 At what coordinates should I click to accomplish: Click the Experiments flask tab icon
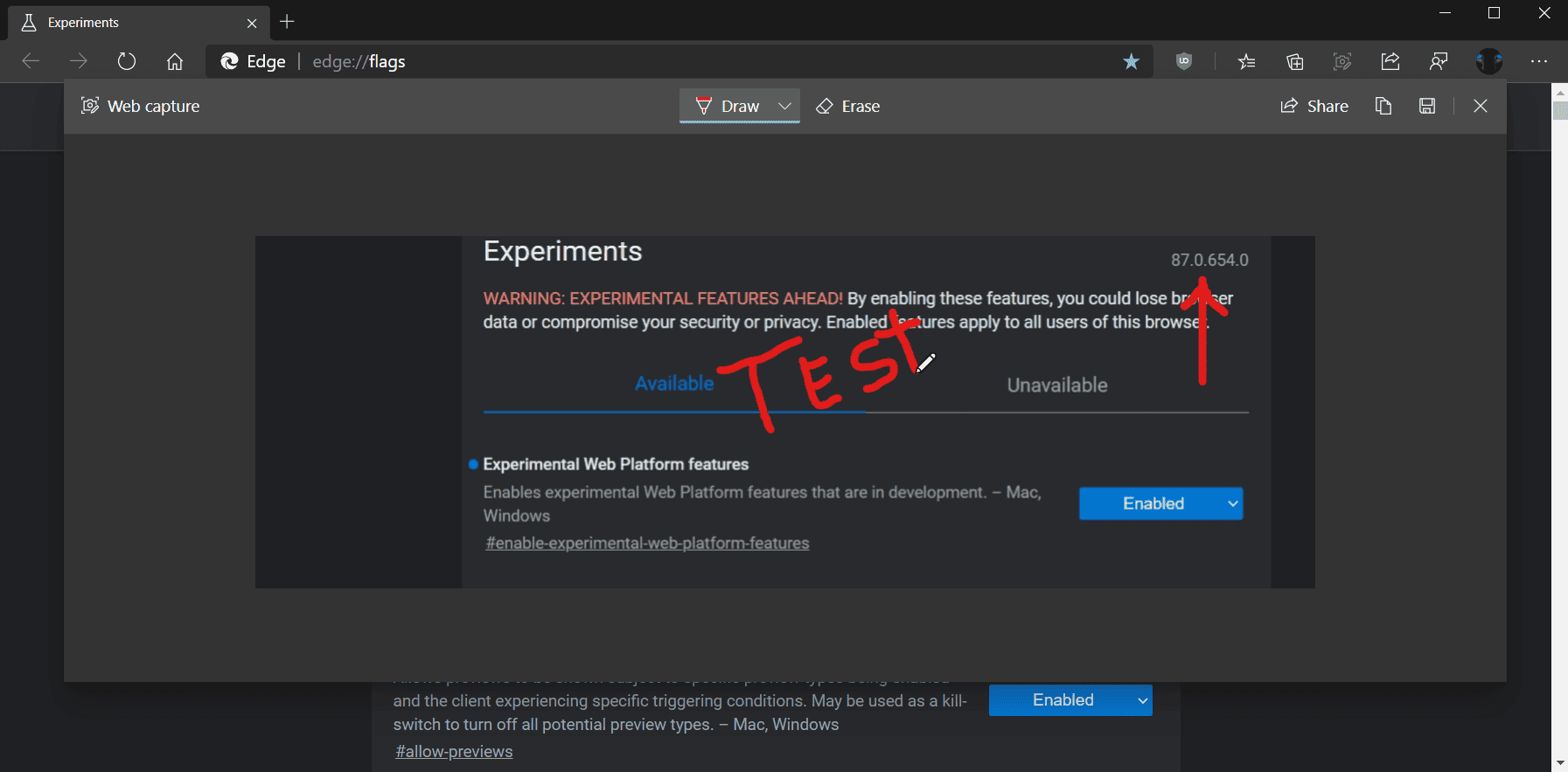tap(29, 23)
